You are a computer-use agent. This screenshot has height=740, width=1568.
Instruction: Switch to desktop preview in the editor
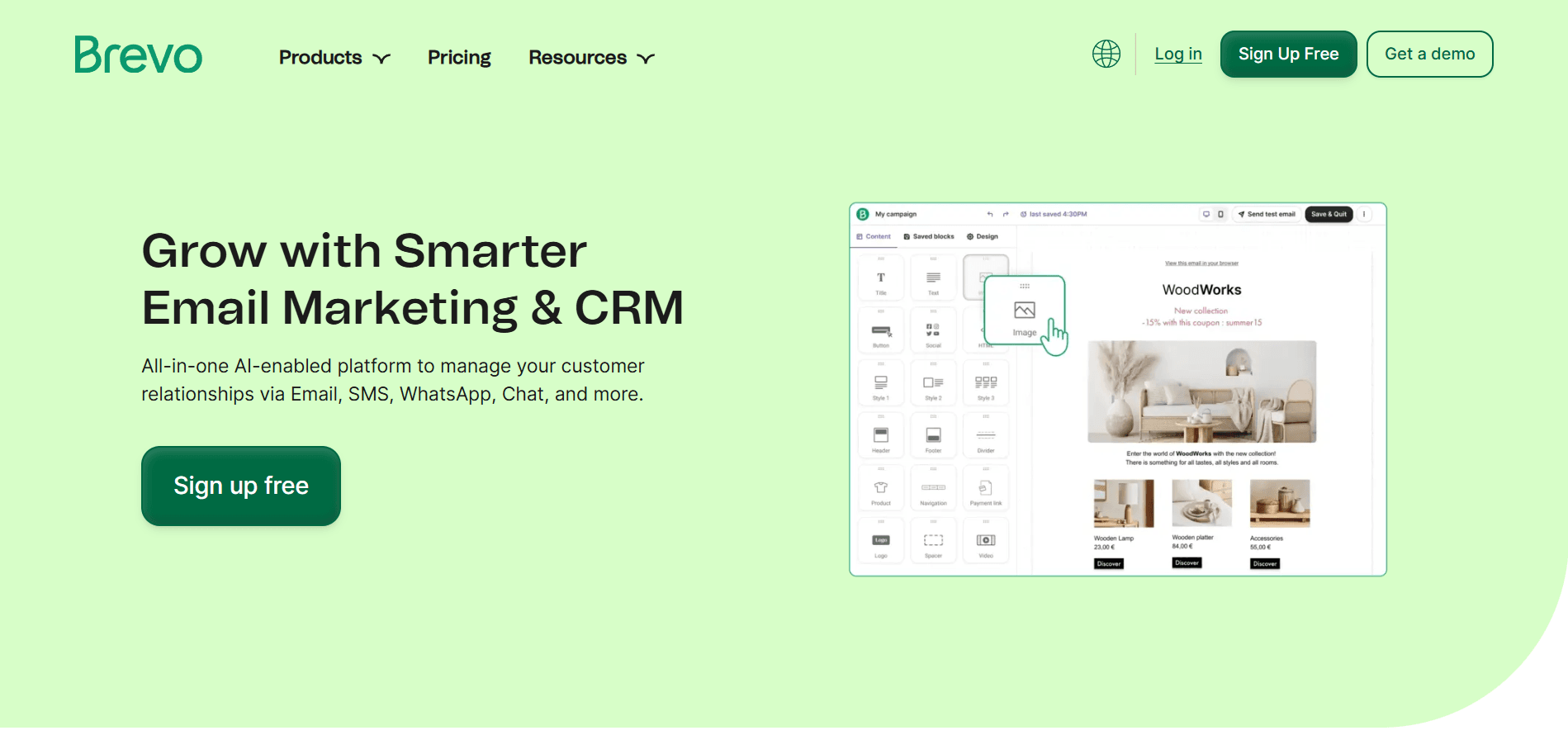1206,214
